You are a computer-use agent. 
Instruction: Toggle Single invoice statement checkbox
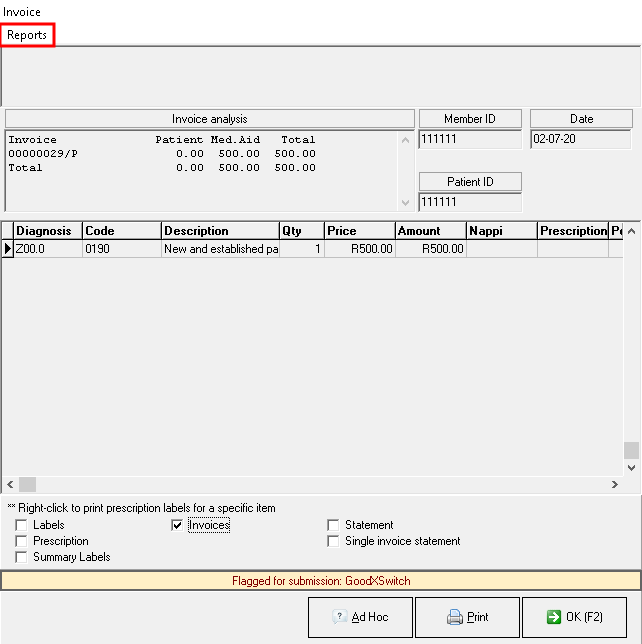click(x=334, y=541)
